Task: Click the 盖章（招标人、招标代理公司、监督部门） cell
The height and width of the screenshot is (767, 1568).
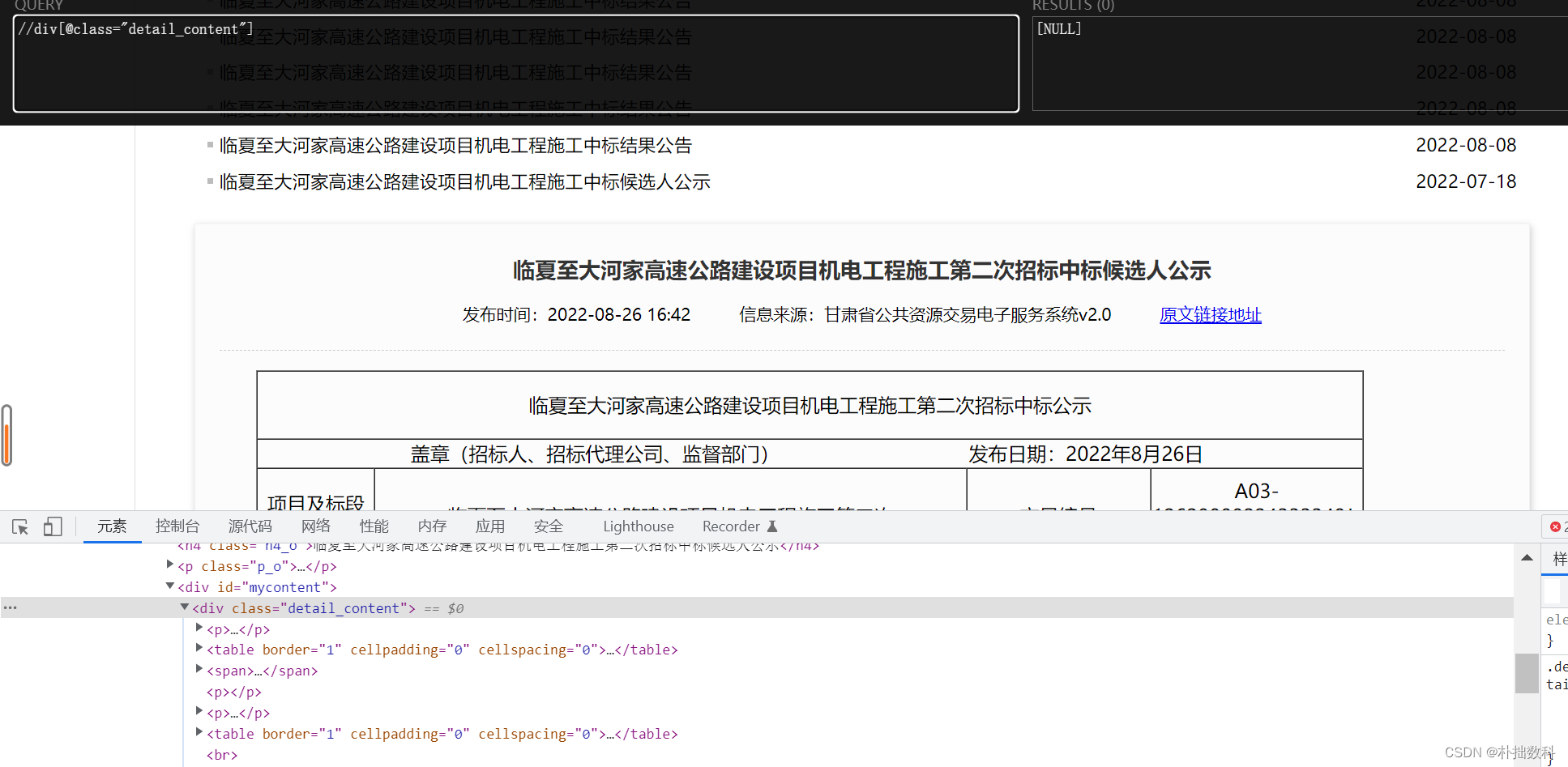Action: (x=589, y=454)
